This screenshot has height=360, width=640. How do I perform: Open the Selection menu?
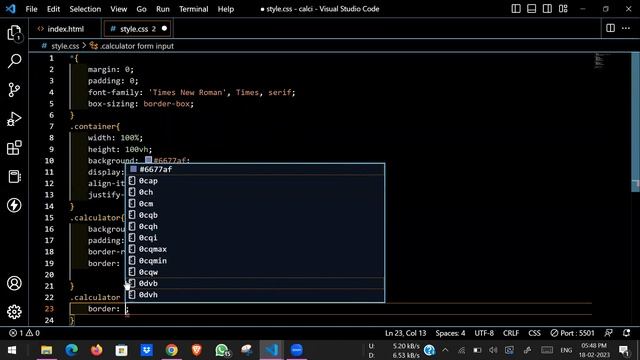85,9
